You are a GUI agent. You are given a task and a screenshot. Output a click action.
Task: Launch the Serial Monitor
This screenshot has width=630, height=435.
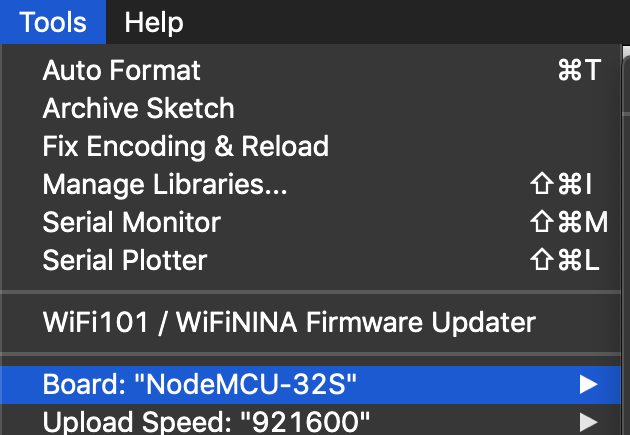tap(131, 222)
